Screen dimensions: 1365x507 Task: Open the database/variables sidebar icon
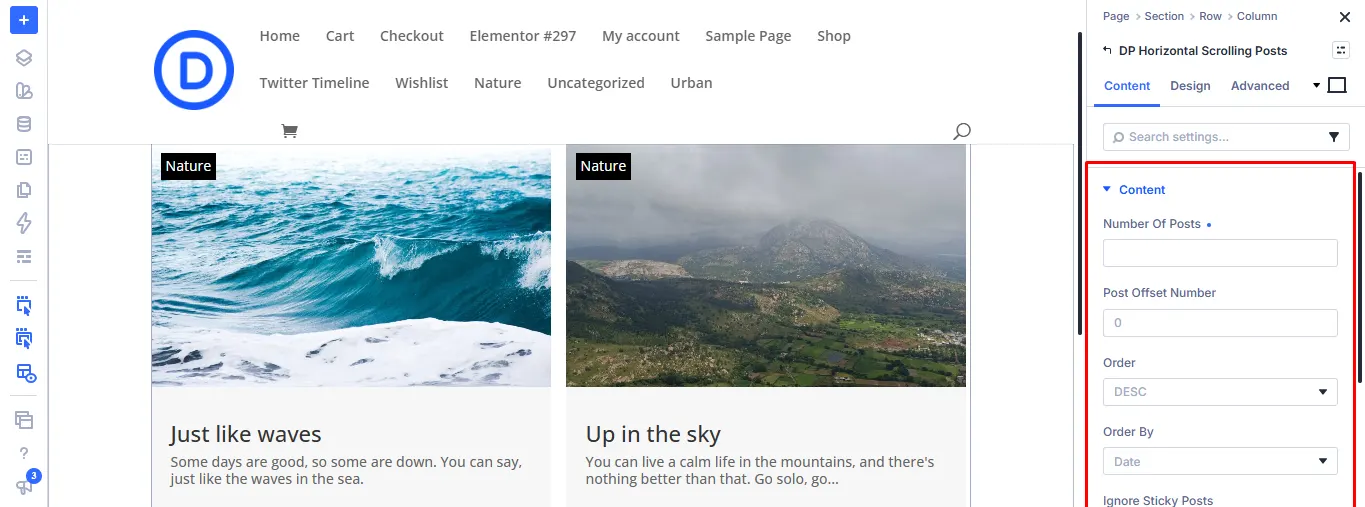[24, 124]
